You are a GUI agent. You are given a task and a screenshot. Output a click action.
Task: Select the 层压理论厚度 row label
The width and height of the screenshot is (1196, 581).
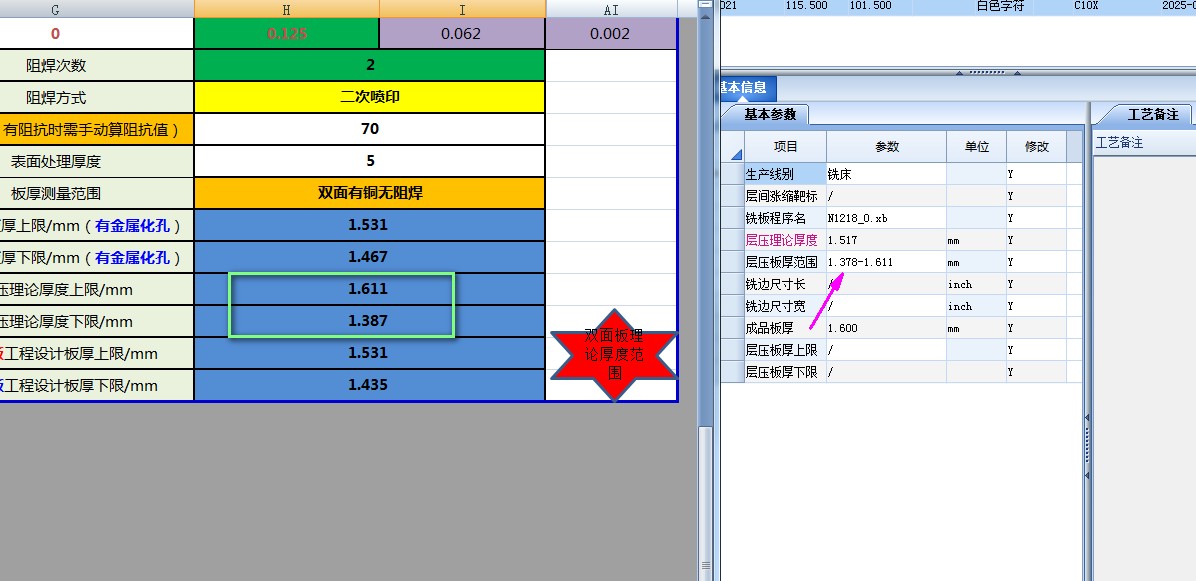pos(786,240)
